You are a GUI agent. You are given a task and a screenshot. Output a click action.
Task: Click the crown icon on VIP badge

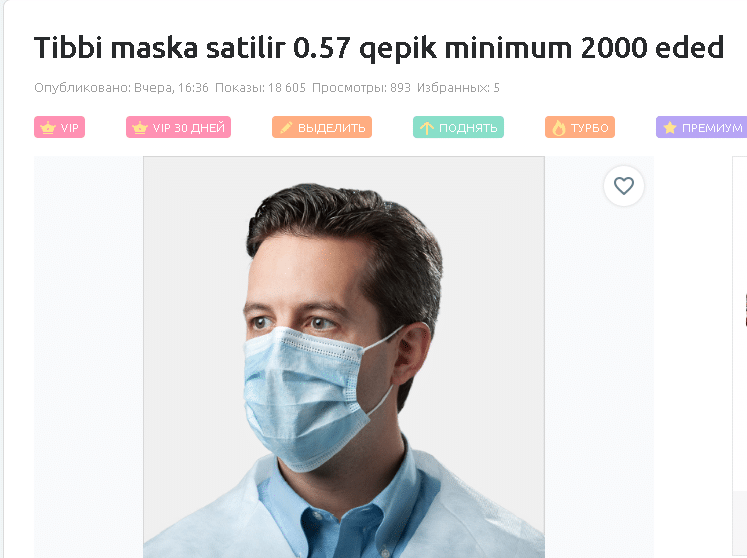point(48,128)
